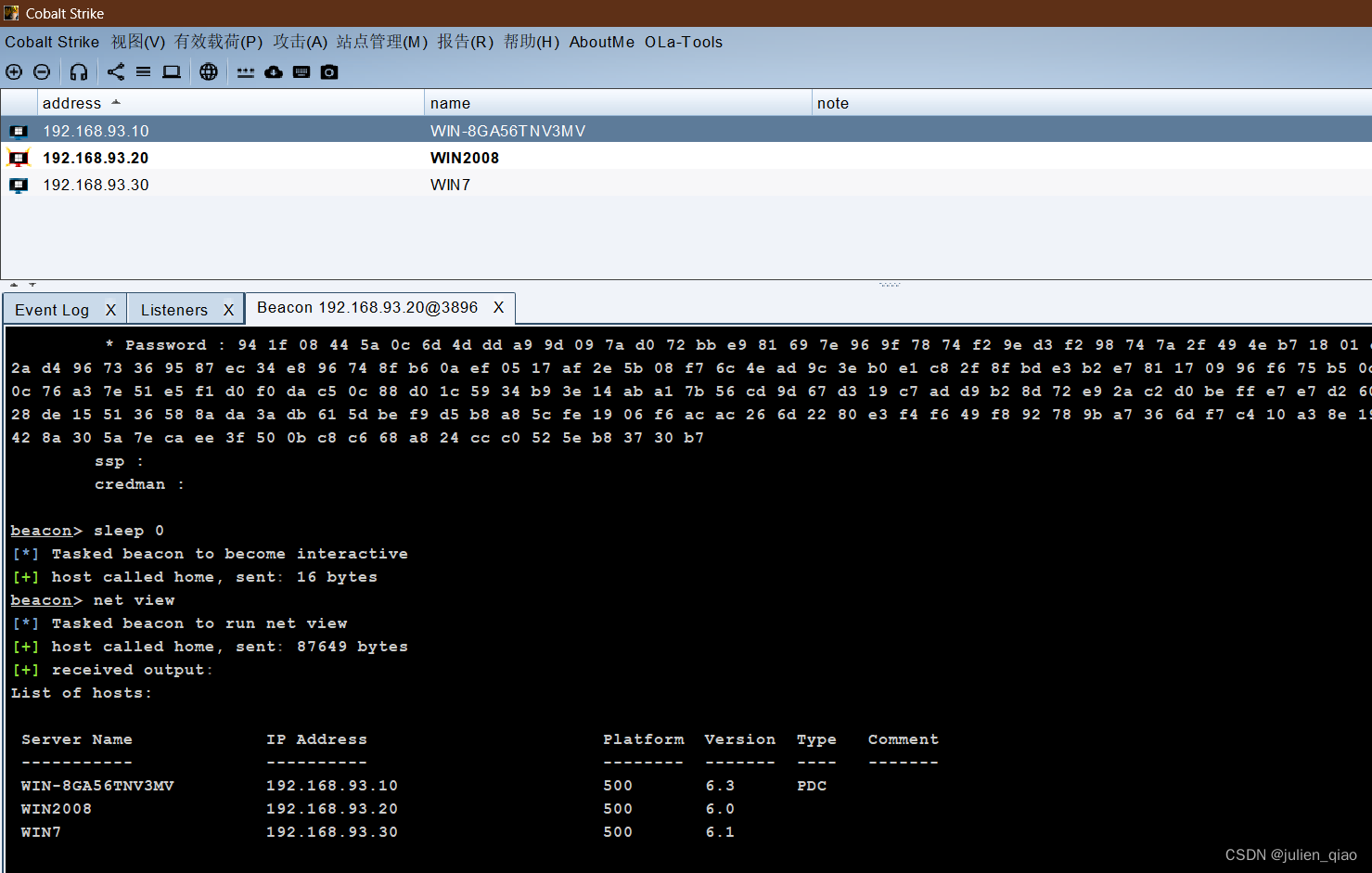Open Listeners via the headphones icon
This screenshot has width=1372, height=873.
79,71
